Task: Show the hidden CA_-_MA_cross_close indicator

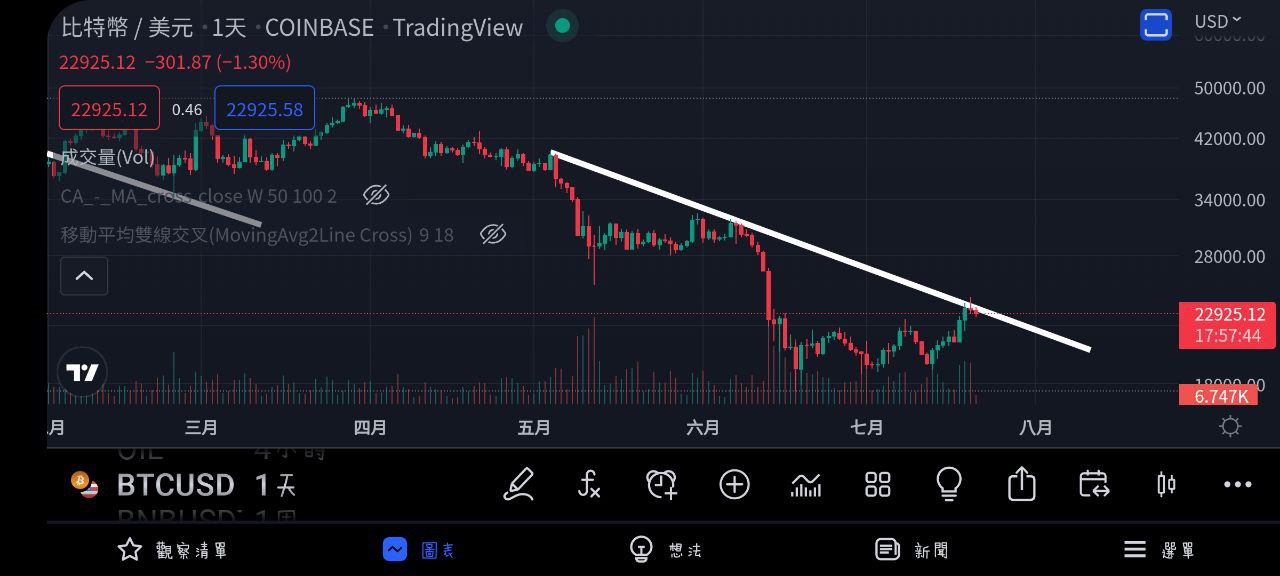Action: pyautogui.click(x=376, y=195)
